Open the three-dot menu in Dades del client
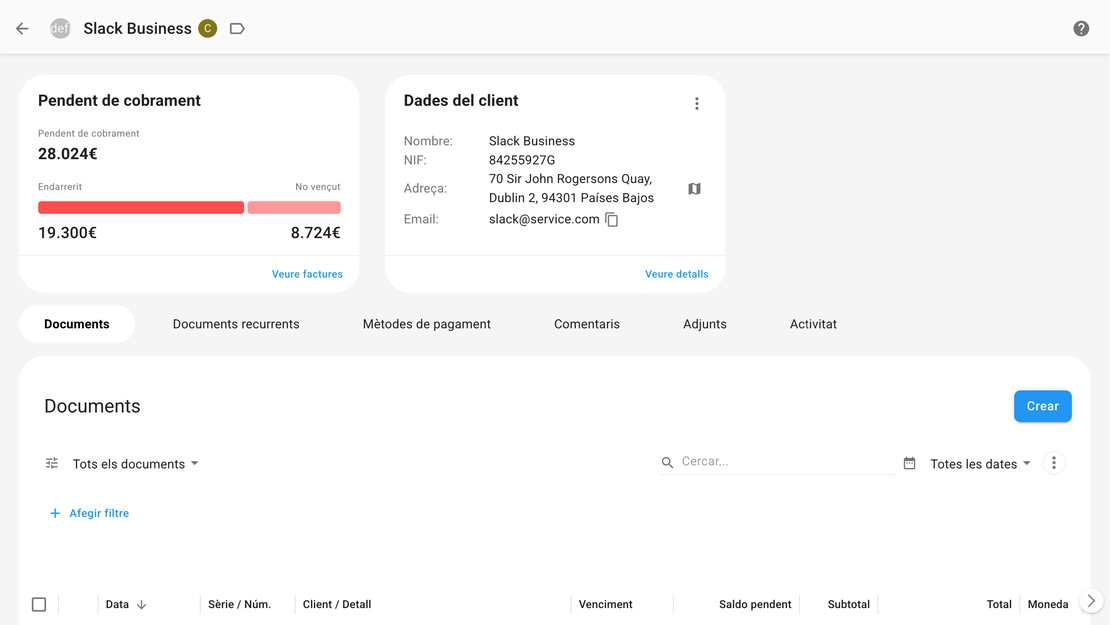1110x625 pixels. (x=697, y=104)
